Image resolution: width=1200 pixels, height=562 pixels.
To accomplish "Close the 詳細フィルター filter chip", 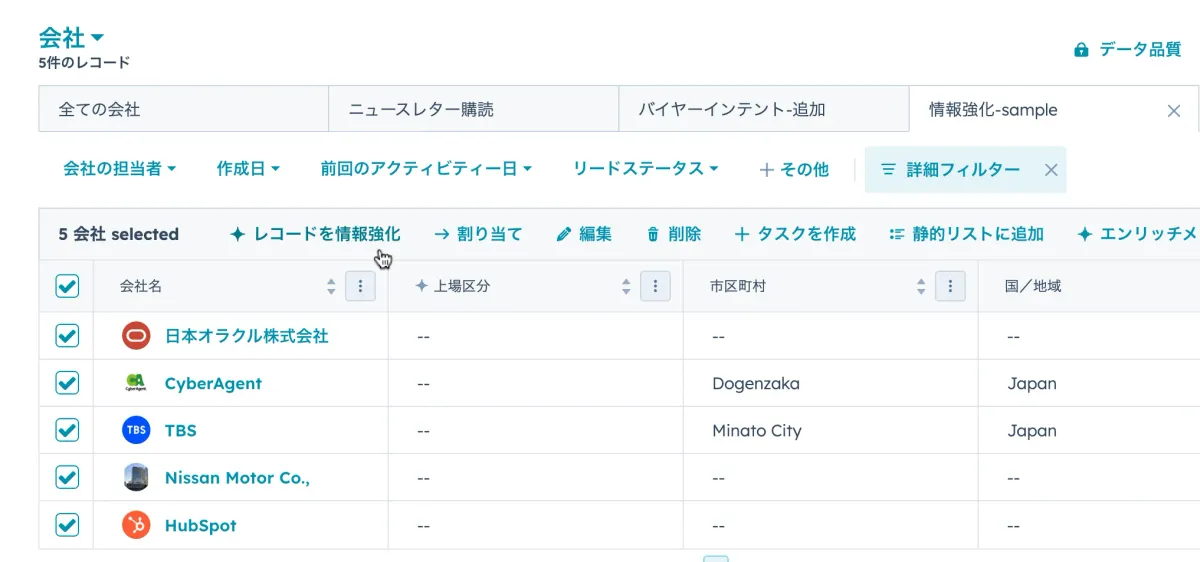I will pyautogui.click(x=1051, y=170).
